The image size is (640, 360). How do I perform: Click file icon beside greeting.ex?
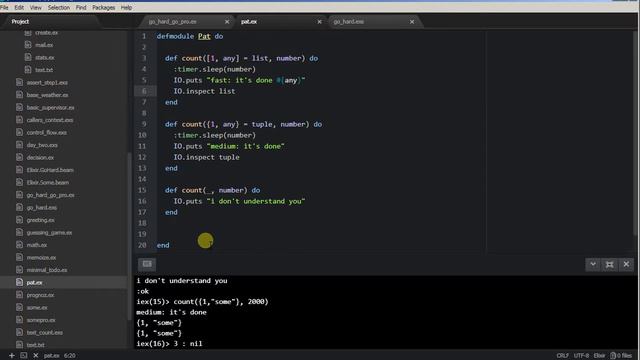coord(19,220)
